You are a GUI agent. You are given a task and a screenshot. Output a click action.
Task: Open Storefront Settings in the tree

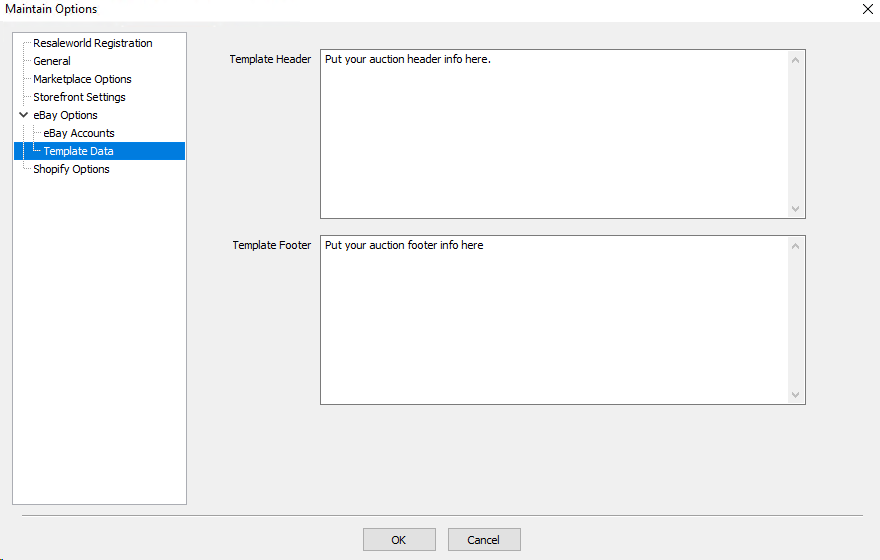(79, 97)
